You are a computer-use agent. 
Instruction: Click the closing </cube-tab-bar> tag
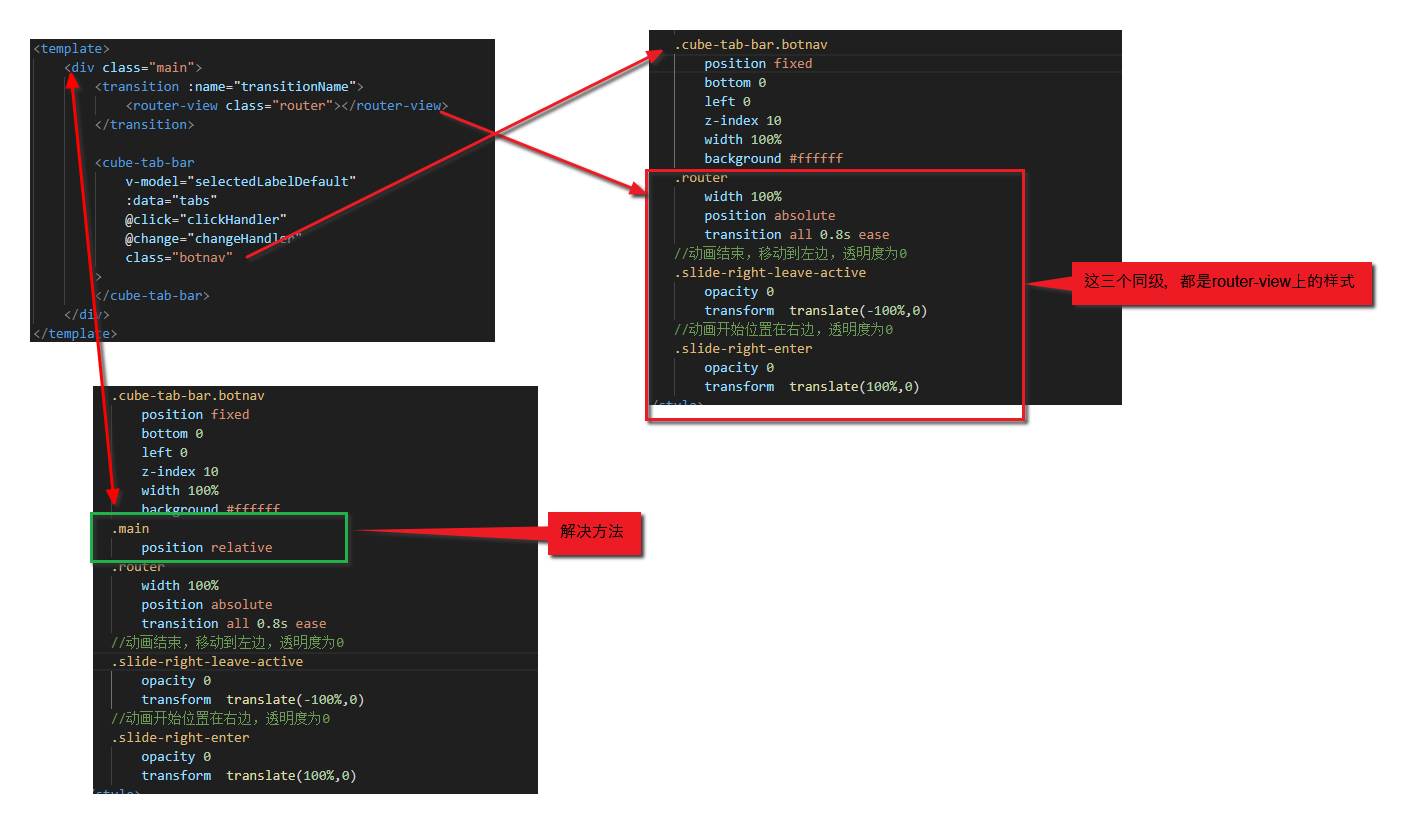pyautogui.click(x=152, y=295)
